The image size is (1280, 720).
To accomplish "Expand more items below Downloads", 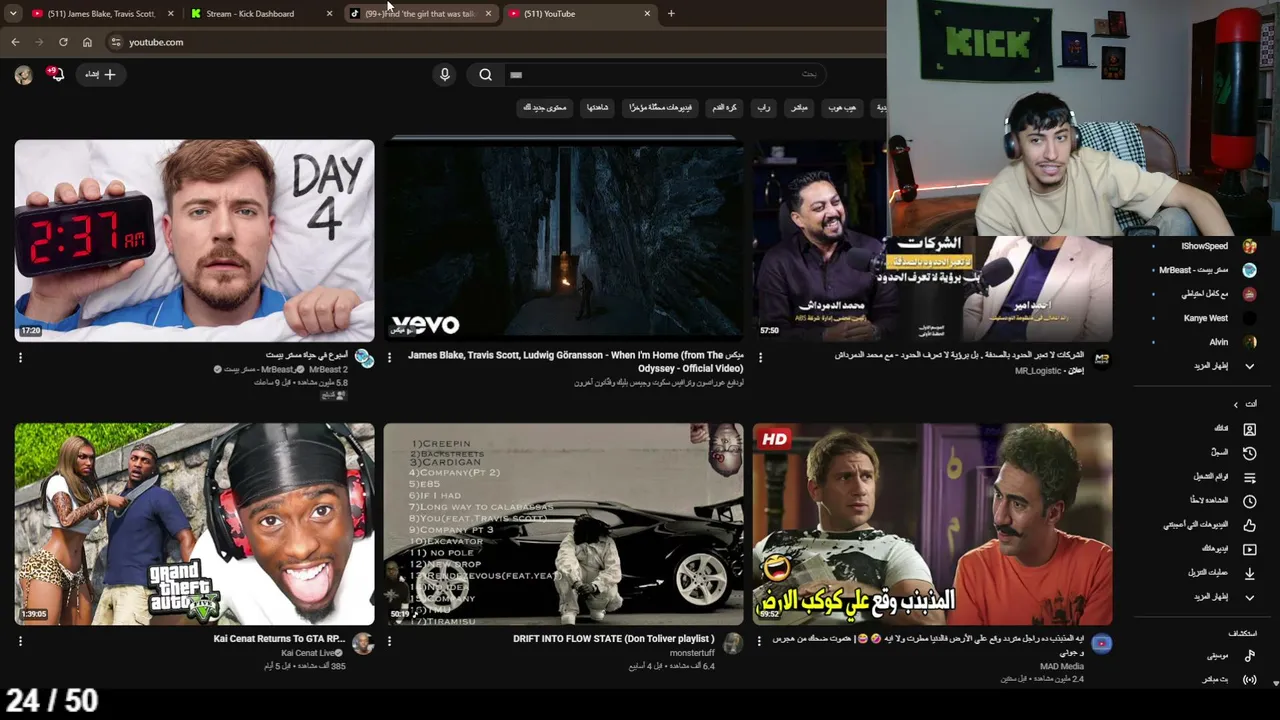I will pyautogui.click(x=1249, y=597).
